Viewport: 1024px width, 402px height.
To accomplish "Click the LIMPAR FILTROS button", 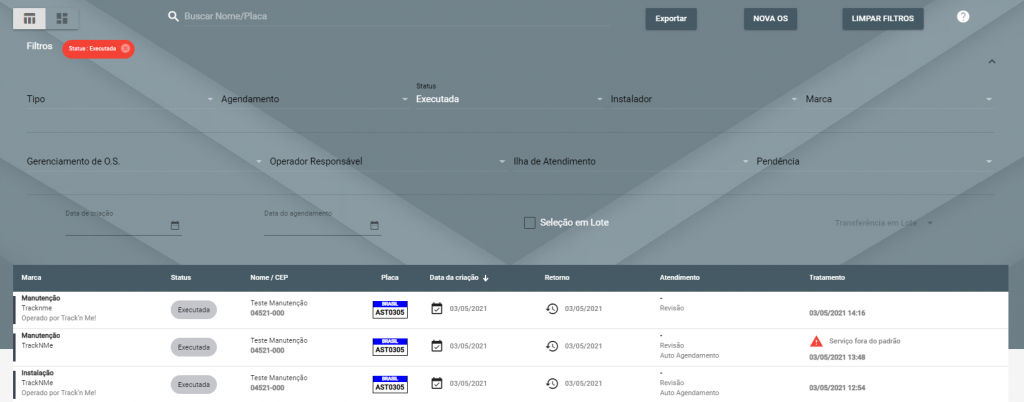I will pos(883,19).
